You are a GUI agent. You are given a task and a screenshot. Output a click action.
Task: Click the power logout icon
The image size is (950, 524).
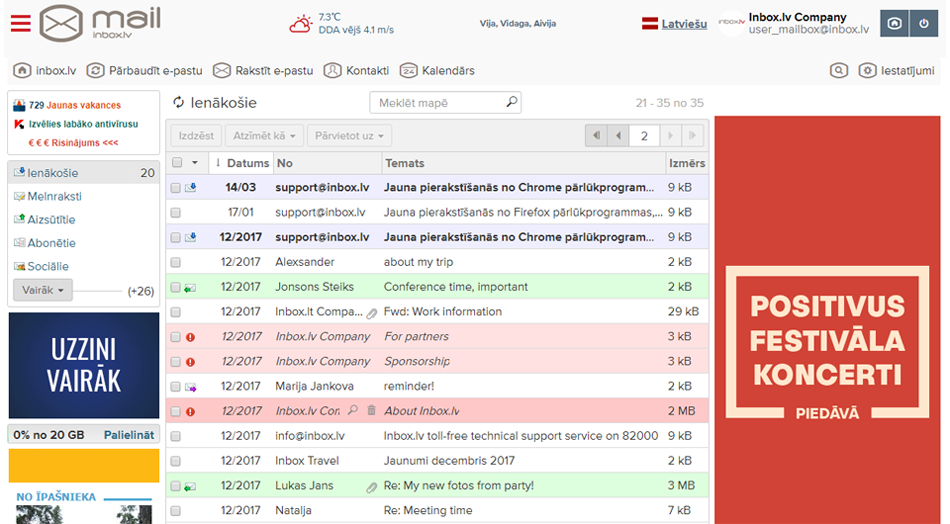924,24
